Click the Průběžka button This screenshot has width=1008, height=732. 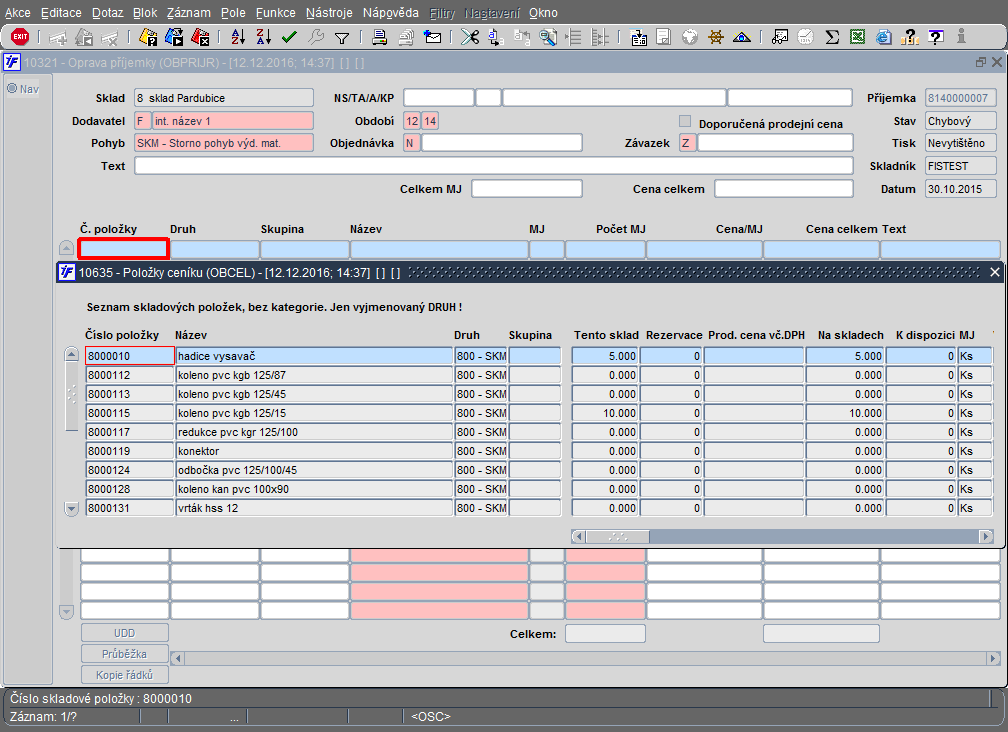(x=125, y=654)
